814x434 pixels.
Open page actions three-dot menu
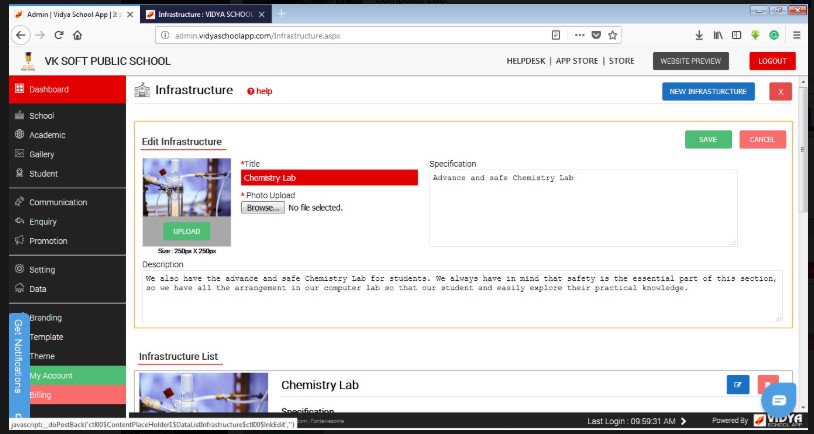[x=579, y=35]
